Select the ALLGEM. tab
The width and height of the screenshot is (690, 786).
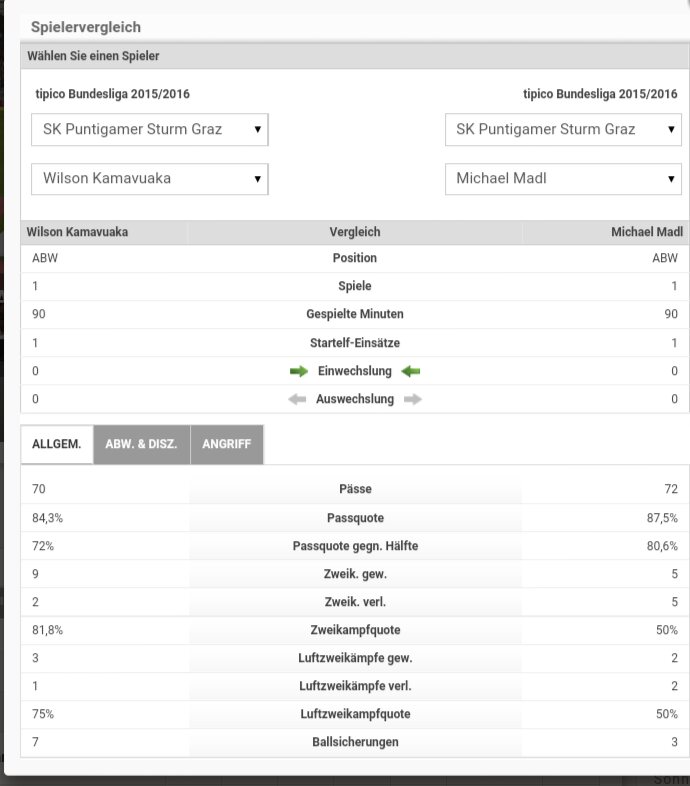click(57, 444)
